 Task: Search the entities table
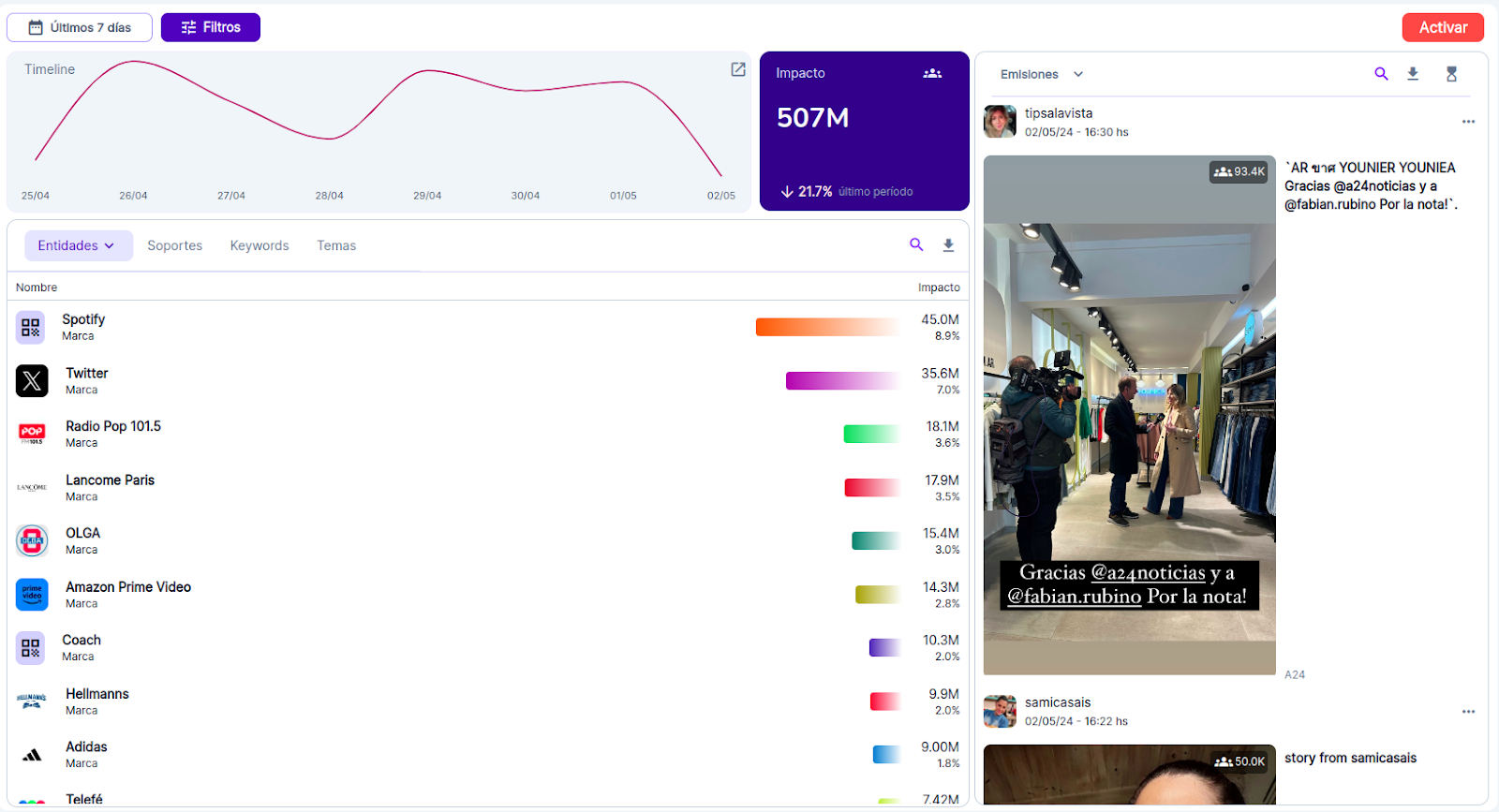click(916, 244)
